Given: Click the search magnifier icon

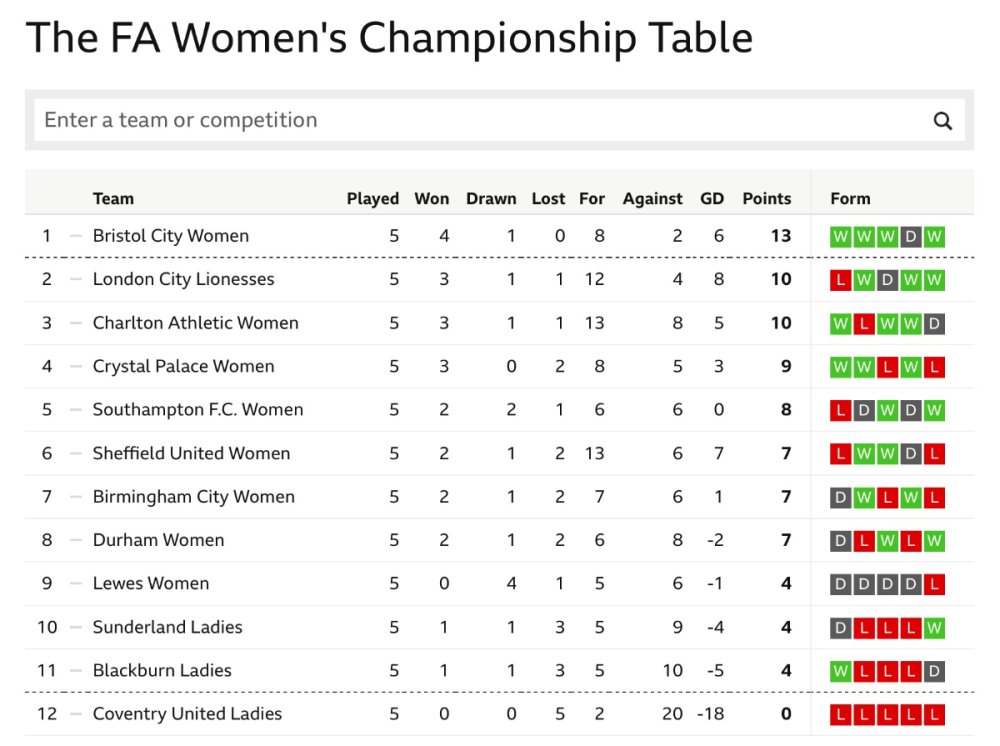Looking at the screenshot, I should tap(942, 121).
